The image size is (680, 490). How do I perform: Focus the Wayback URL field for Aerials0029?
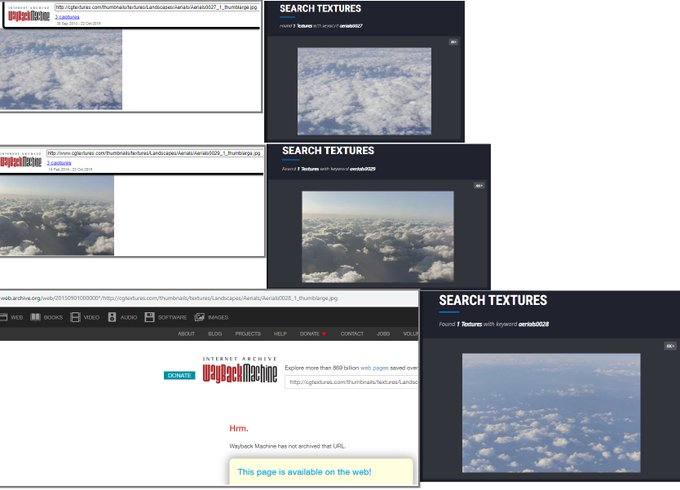pyautogui.click(x=154, y=154)
